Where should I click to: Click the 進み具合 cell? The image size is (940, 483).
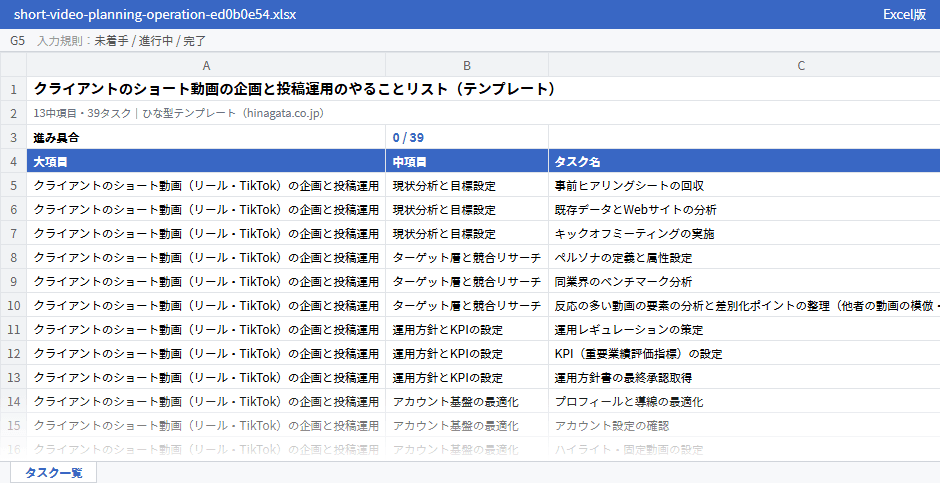(206, 137)
